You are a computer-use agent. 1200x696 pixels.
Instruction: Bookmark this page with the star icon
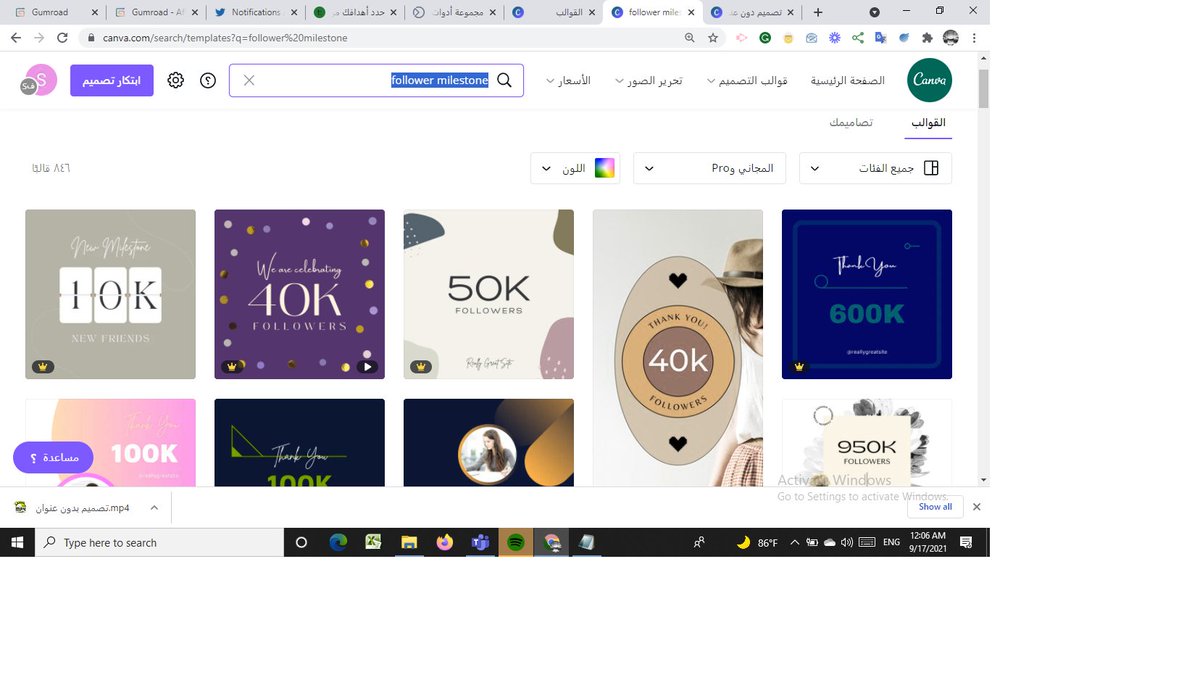click(x=713, y=37)
